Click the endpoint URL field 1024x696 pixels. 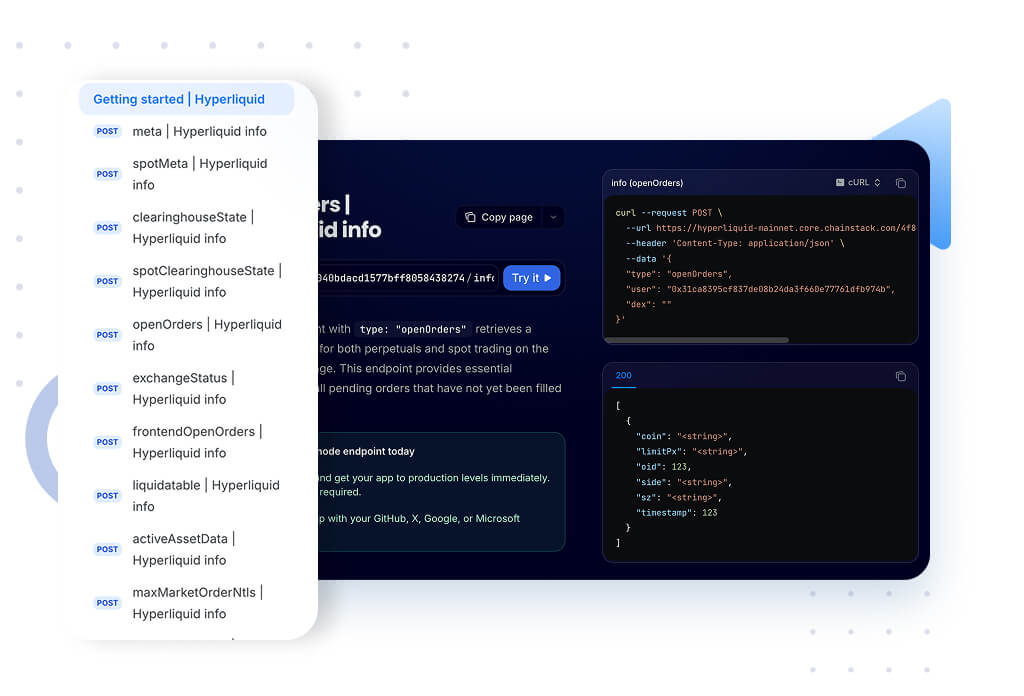[408, 278]
